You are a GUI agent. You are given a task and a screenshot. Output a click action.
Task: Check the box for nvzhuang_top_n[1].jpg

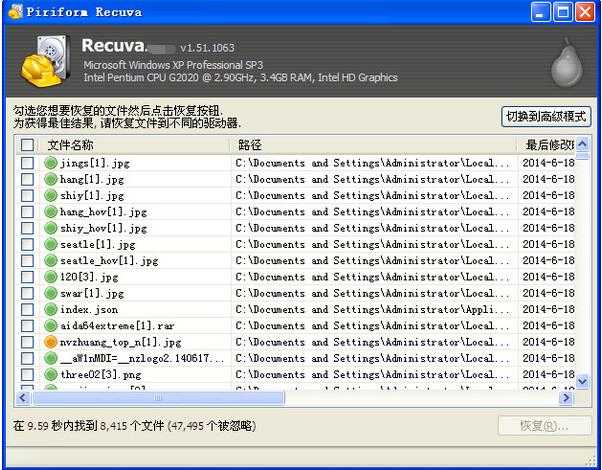click(x=27, y=342)
